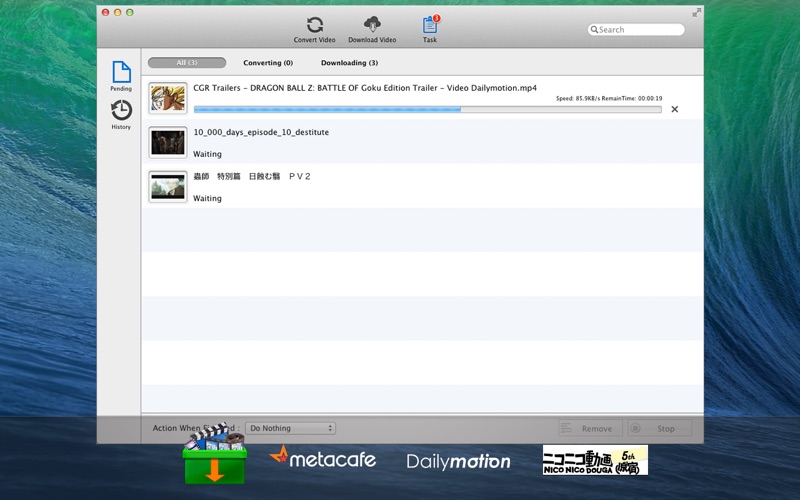Click Waiting status under the PV2 video

(207, 198)
